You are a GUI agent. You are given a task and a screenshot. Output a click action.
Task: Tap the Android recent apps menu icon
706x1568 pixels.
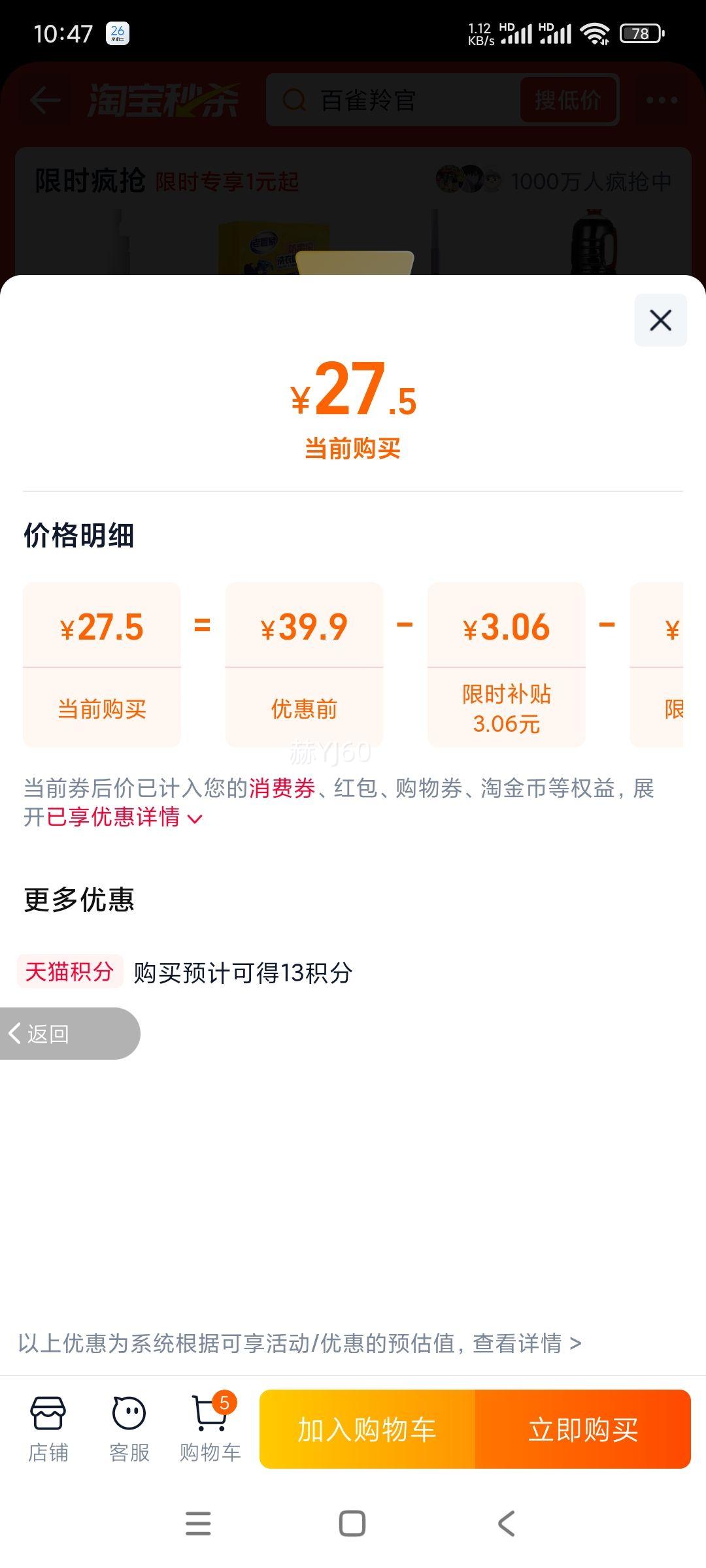pyautogui.click(x=198, y=1524)
